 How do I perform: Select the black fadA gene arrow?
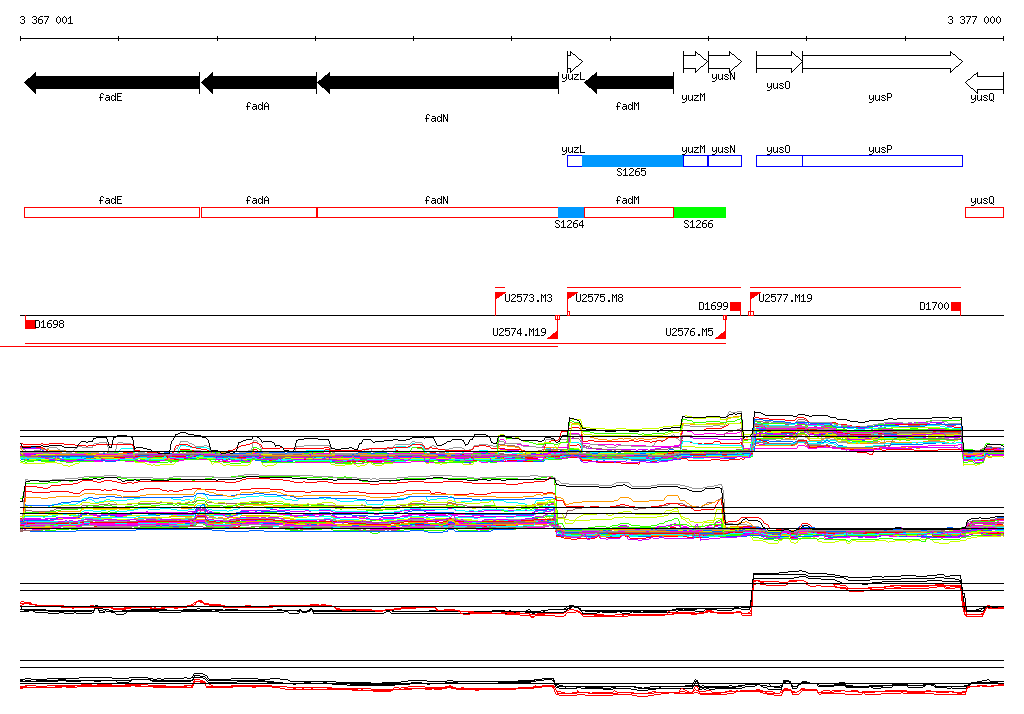click(259, 83)
